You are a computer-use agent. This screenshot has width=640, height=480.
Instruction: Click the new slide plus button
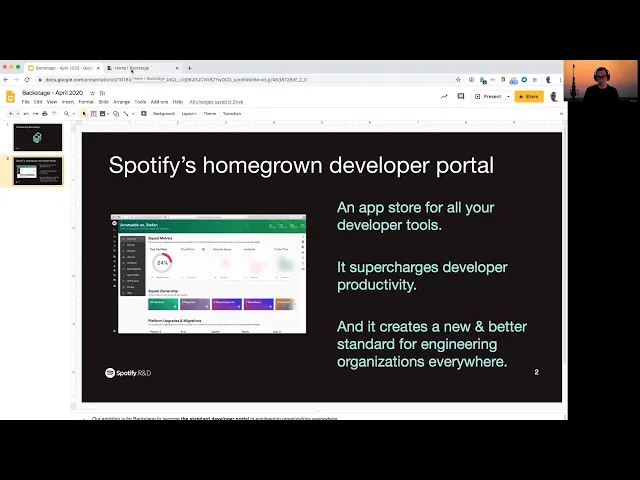[x=11, y=113]
